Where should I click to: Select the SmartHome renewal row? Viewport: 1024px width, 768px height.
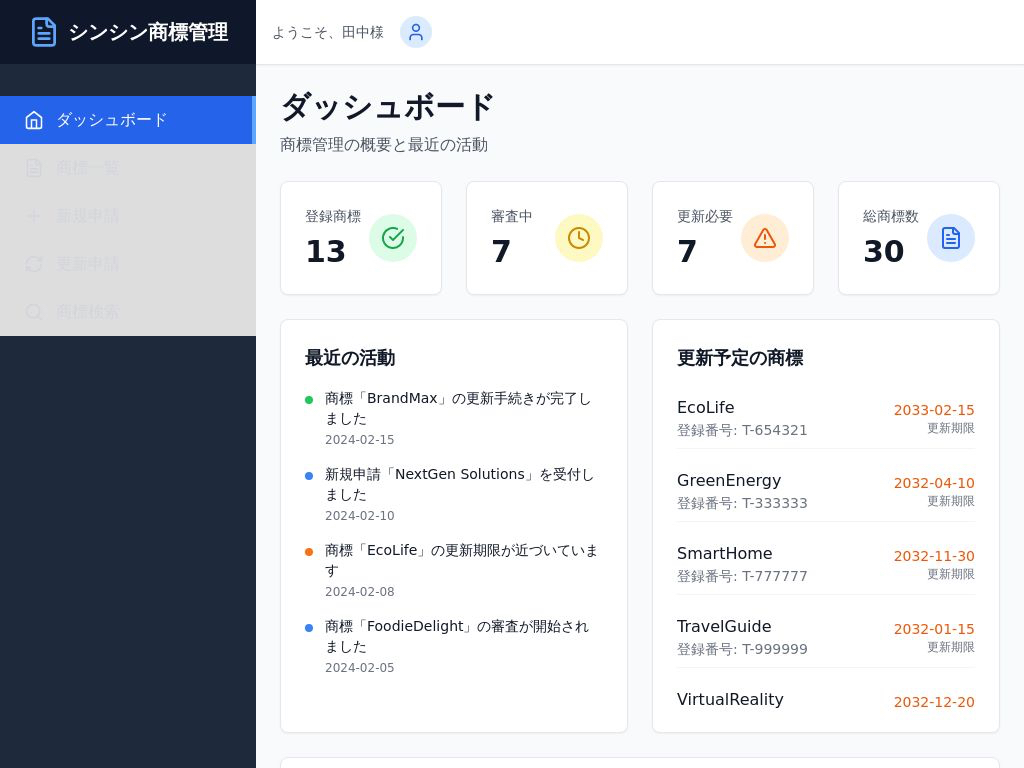pos(825,564)
